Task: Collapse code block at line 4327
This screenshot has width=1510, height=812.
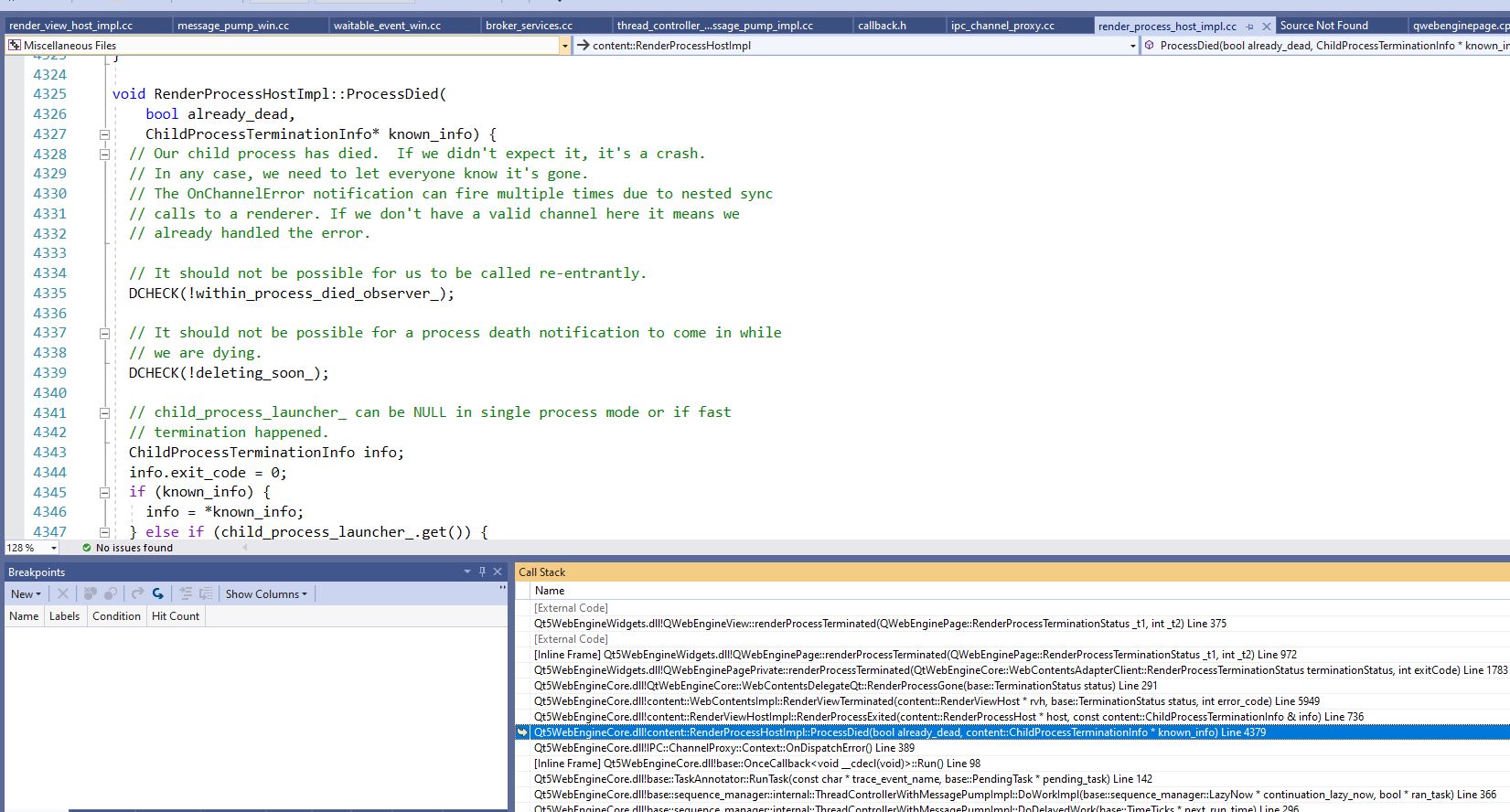Action: [x=104, y=134]
